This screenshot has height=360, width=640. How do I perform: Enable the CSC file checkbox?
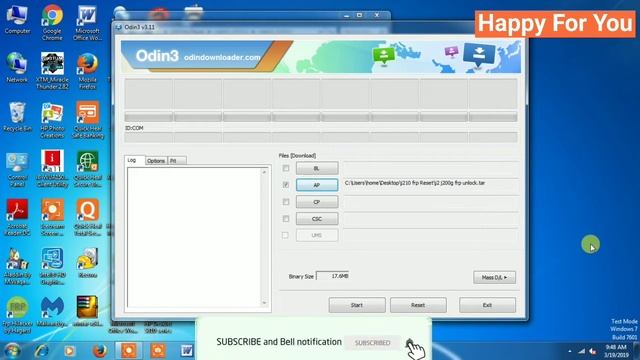[x=286, y=219]
